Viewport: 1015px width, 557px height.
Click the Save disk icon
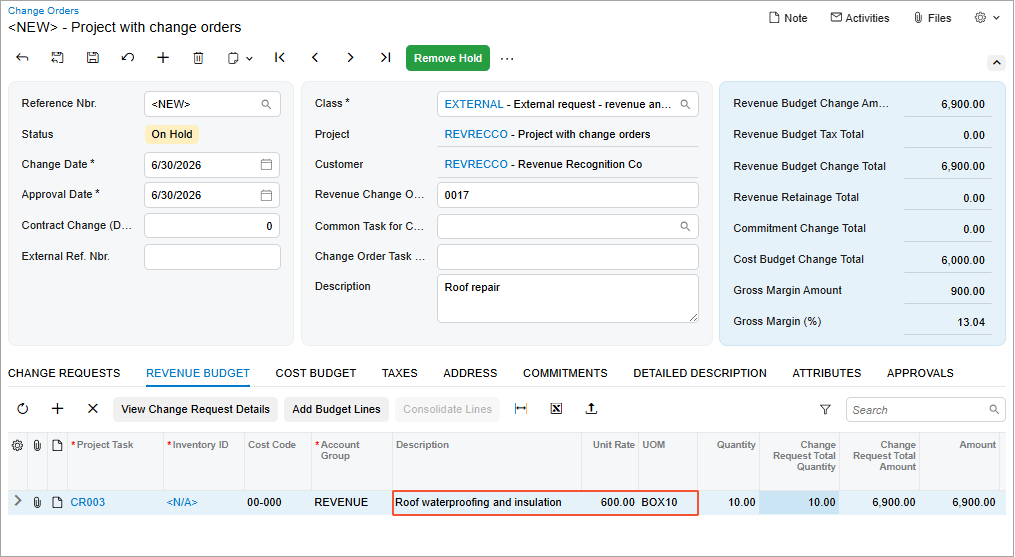93,58
